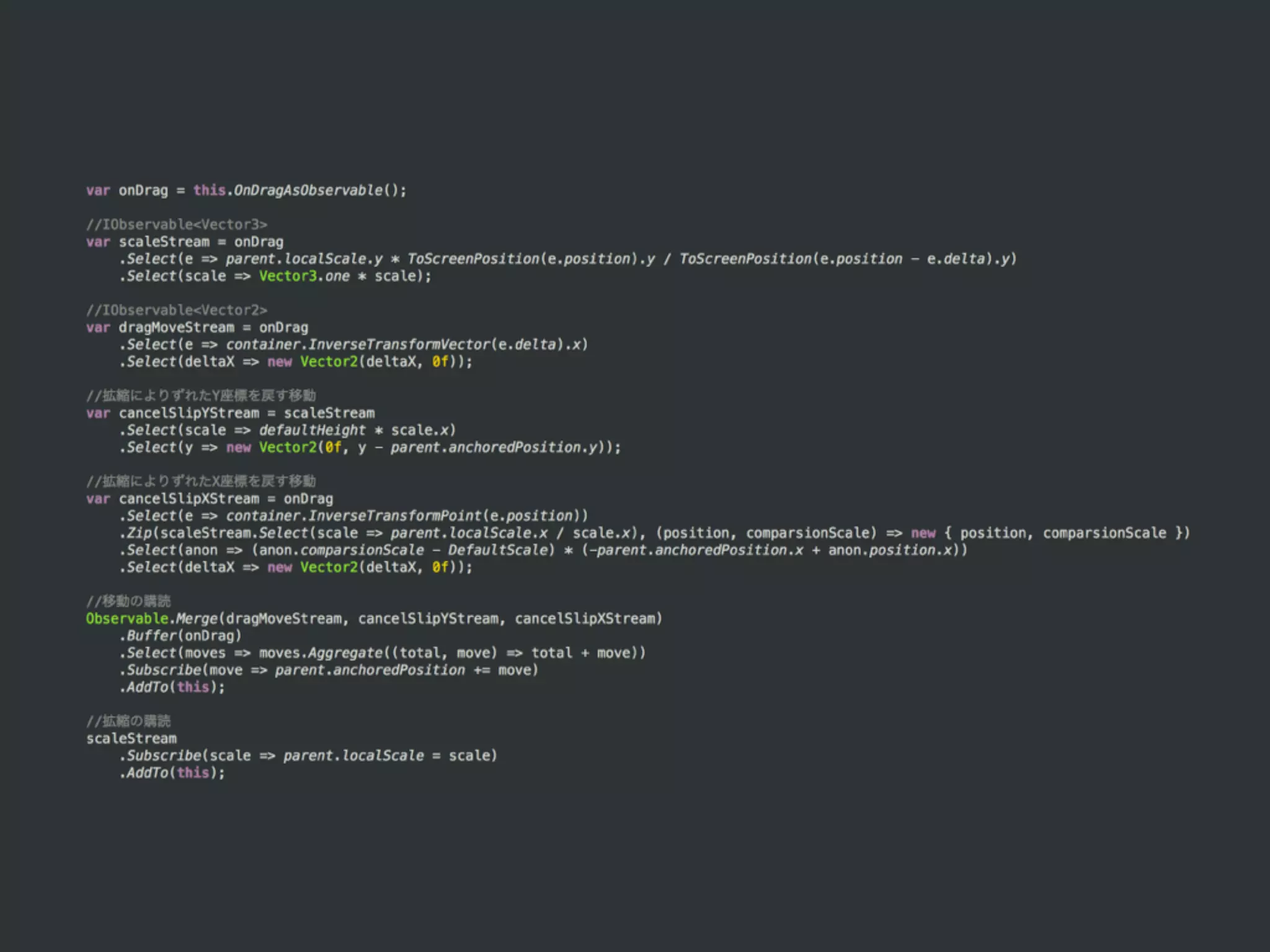Click cancelSlipYStream in its var declaration

(x=189, y=413)
